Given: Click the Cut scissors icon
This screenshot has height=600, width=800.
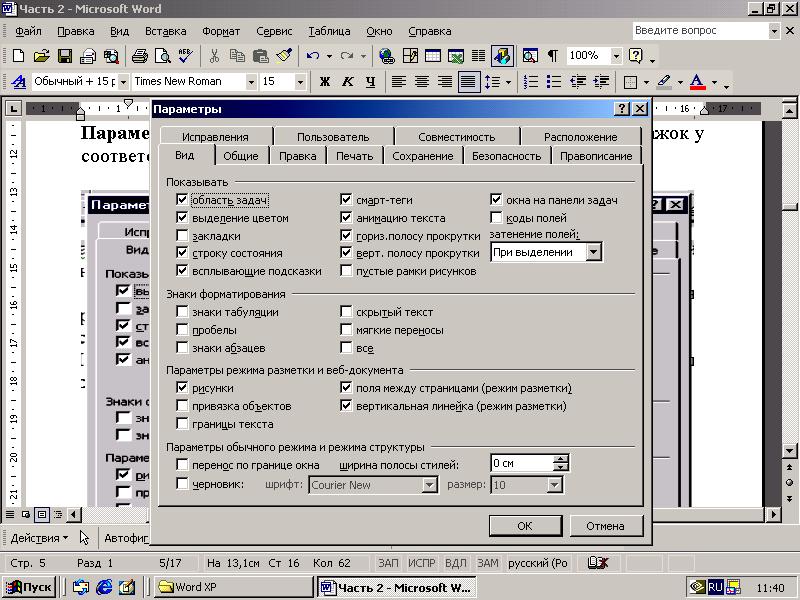Looking at the screenshot, I should coord(214,55).
